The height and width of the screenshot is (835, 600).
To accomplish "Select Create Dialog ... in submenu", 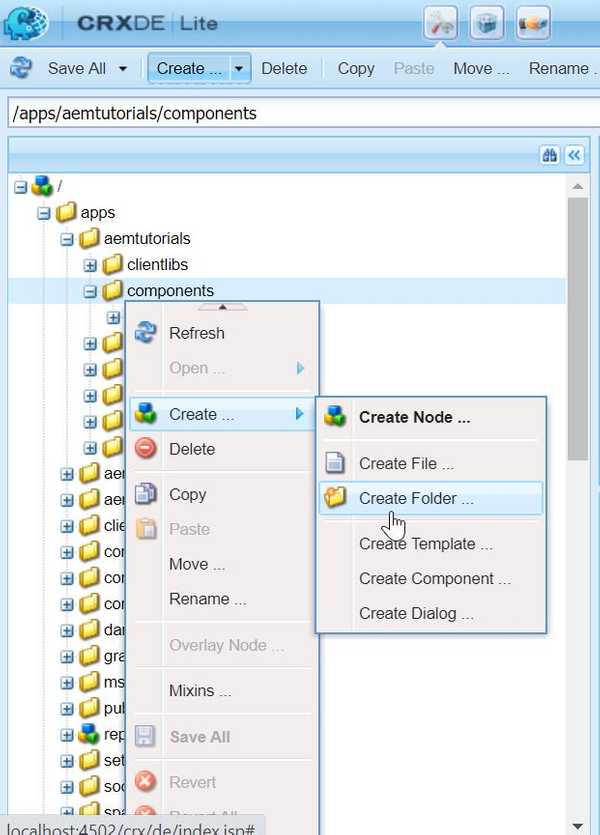I will pos(416,613).
